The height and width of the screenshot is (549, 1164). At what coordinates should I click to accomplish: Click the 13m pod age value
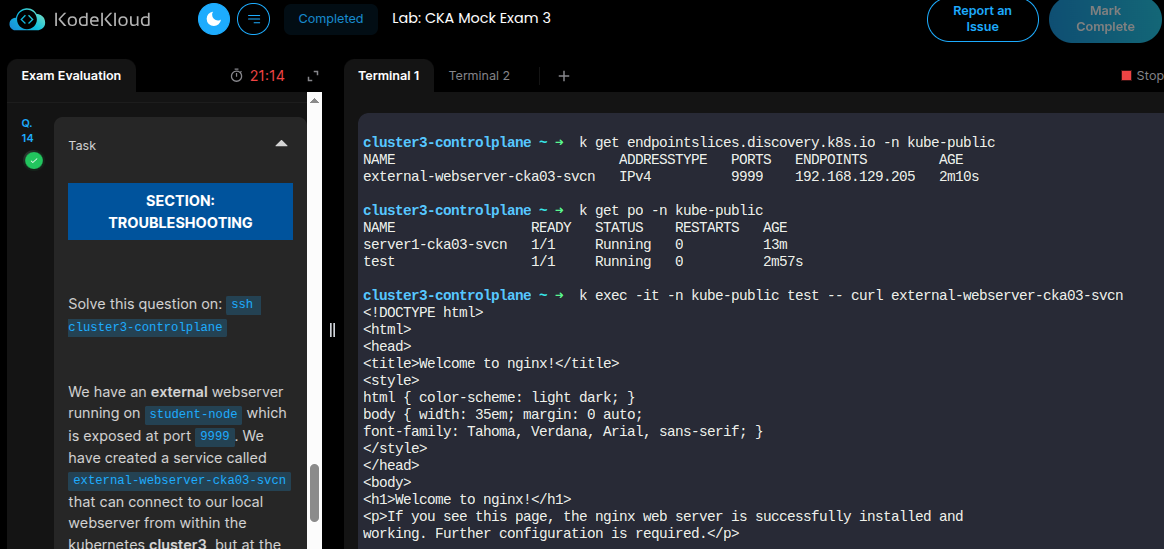tap(775, 244)
